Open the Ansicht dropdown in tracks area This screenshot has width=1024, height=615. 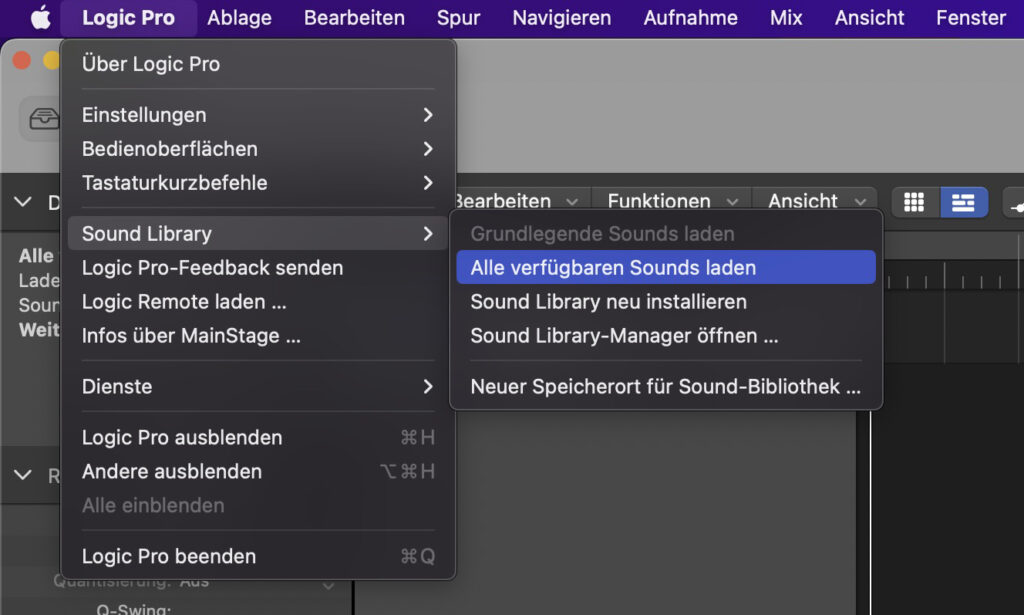coord(816,201)
